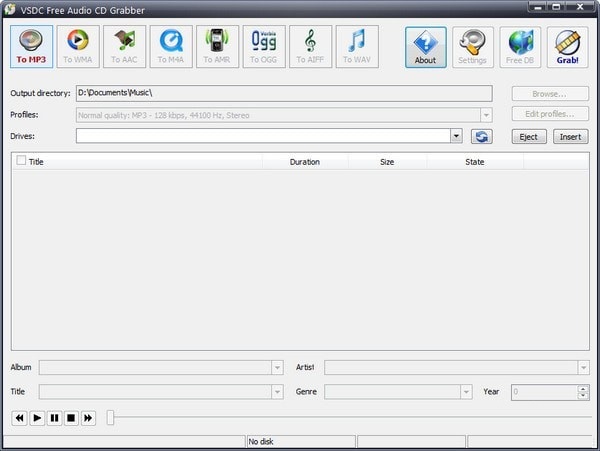Select the To MP3 format icon
The width and height of the screenshot is (600, 451).
pyautogui.click(x=30, y=45)
